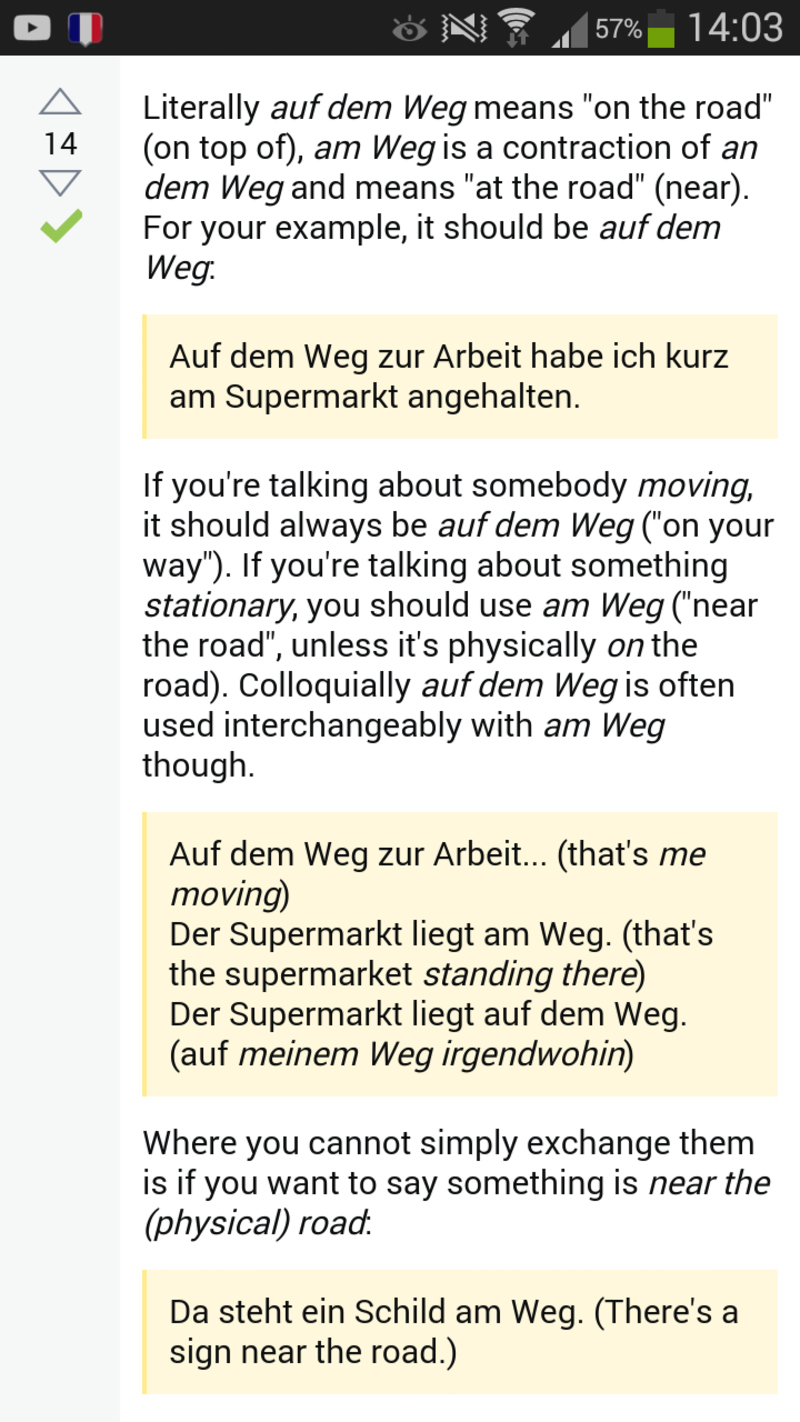
Task: Click the quote 'Da steht ein Schild am Weg.'
Action: pyautogui.click(x=376, y=1311)
